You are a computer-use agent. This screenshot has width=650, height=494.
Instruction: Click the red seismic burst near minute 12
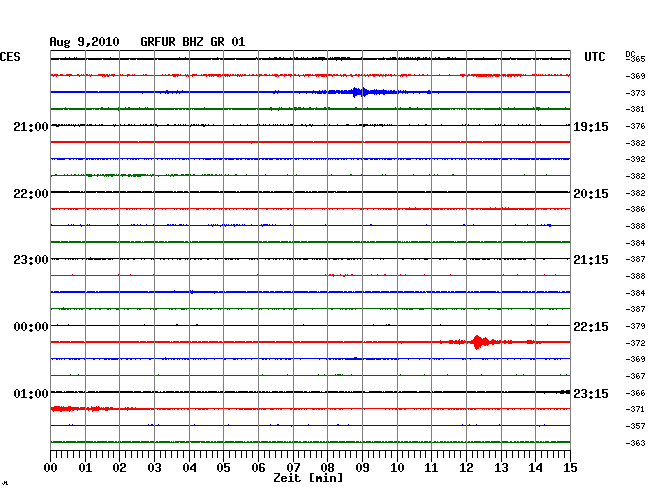pos(481,342)
